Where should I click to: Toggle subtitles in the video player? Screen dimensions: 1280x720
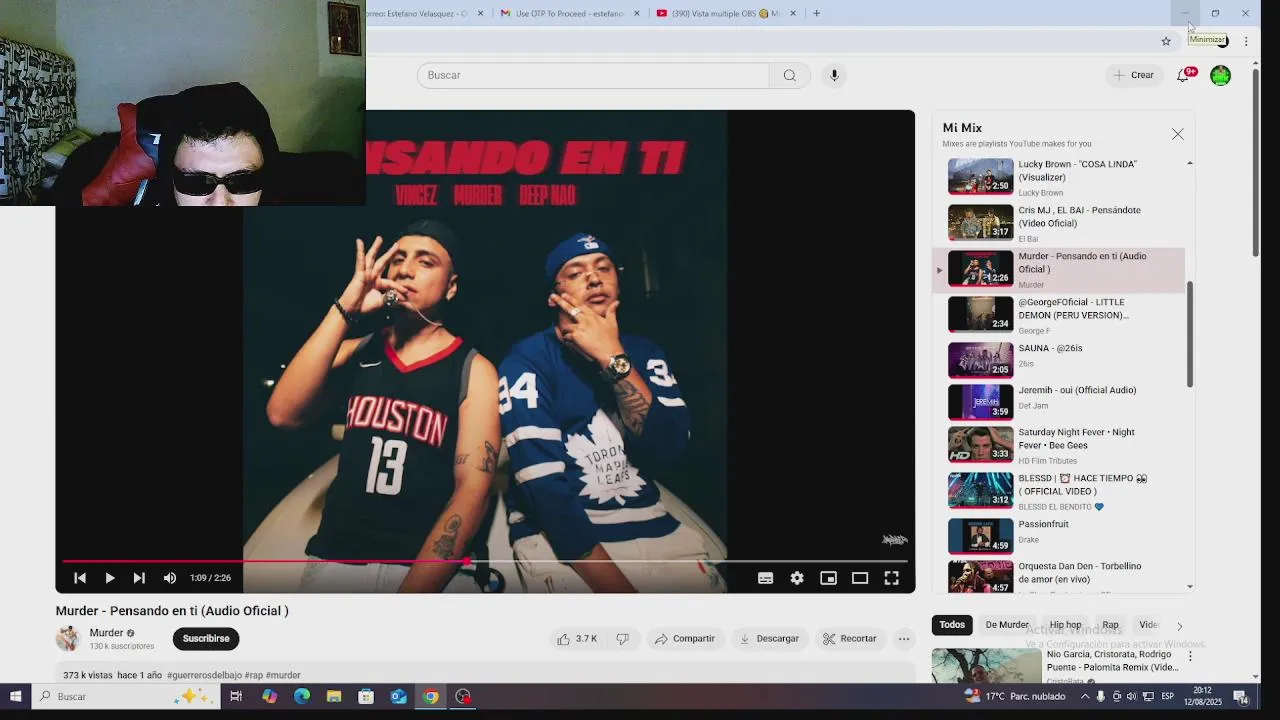coord(765,578)
